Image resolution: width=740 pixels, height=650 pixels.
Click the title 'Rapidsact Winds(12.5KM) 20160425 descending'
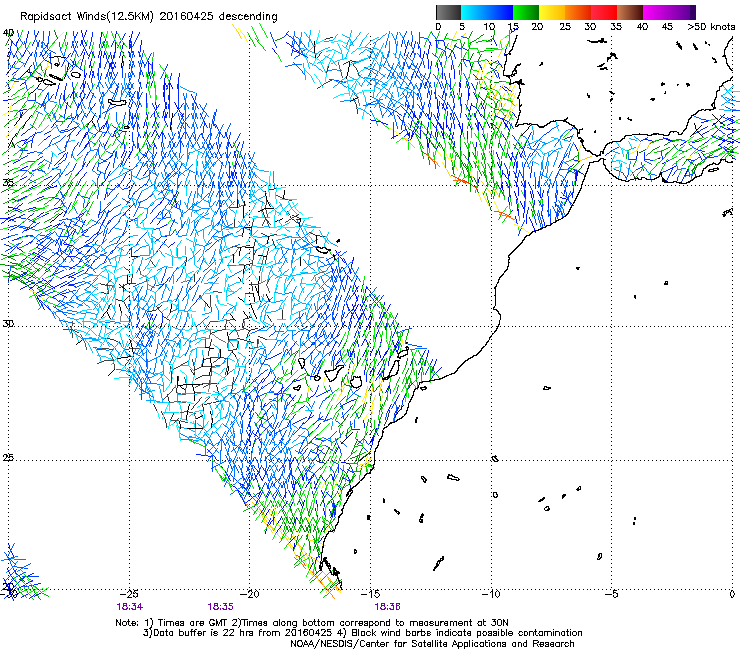[x=149, y=17]
